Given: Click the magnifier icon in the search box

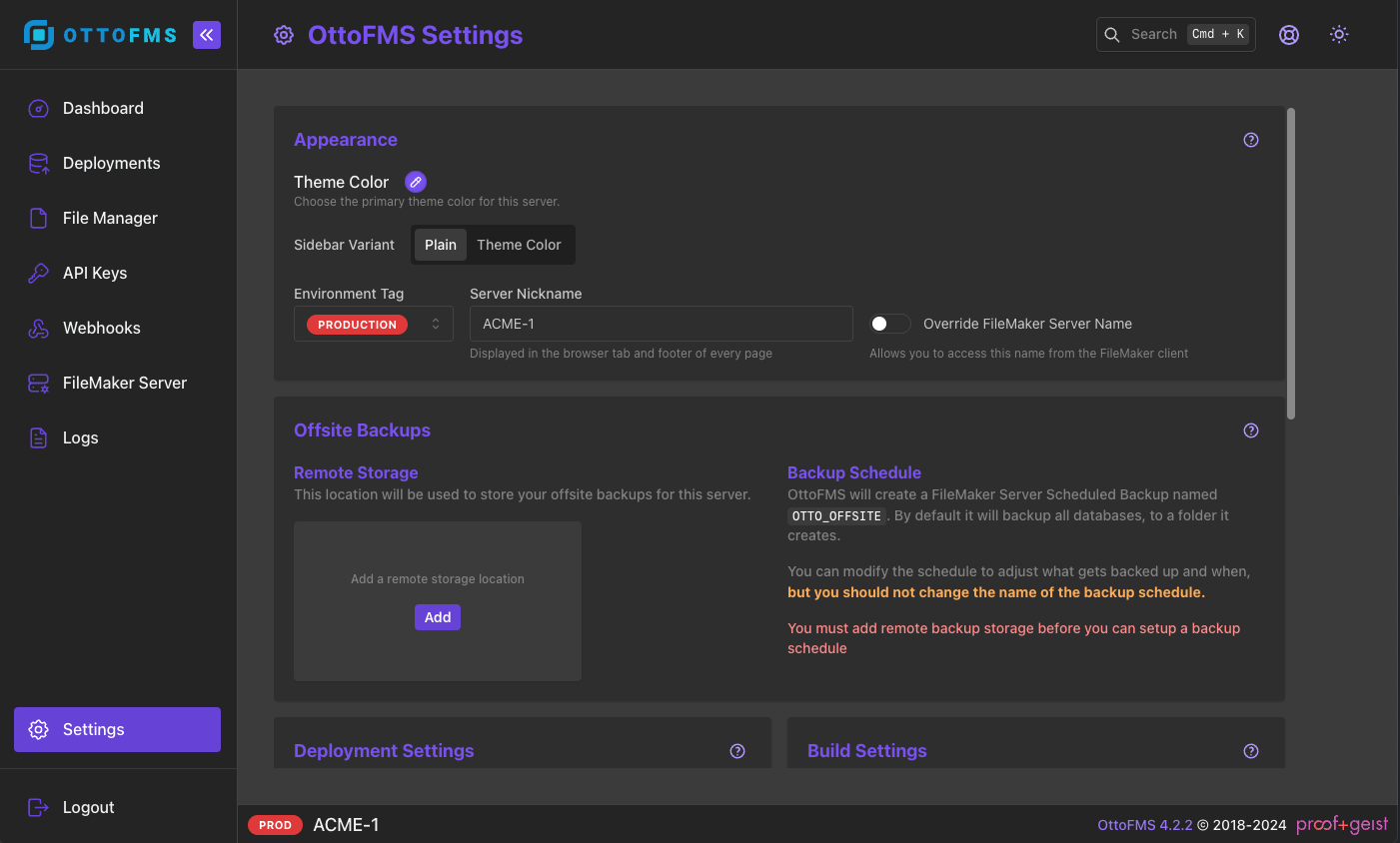Looking at the screenshot, I should 1112,34.
